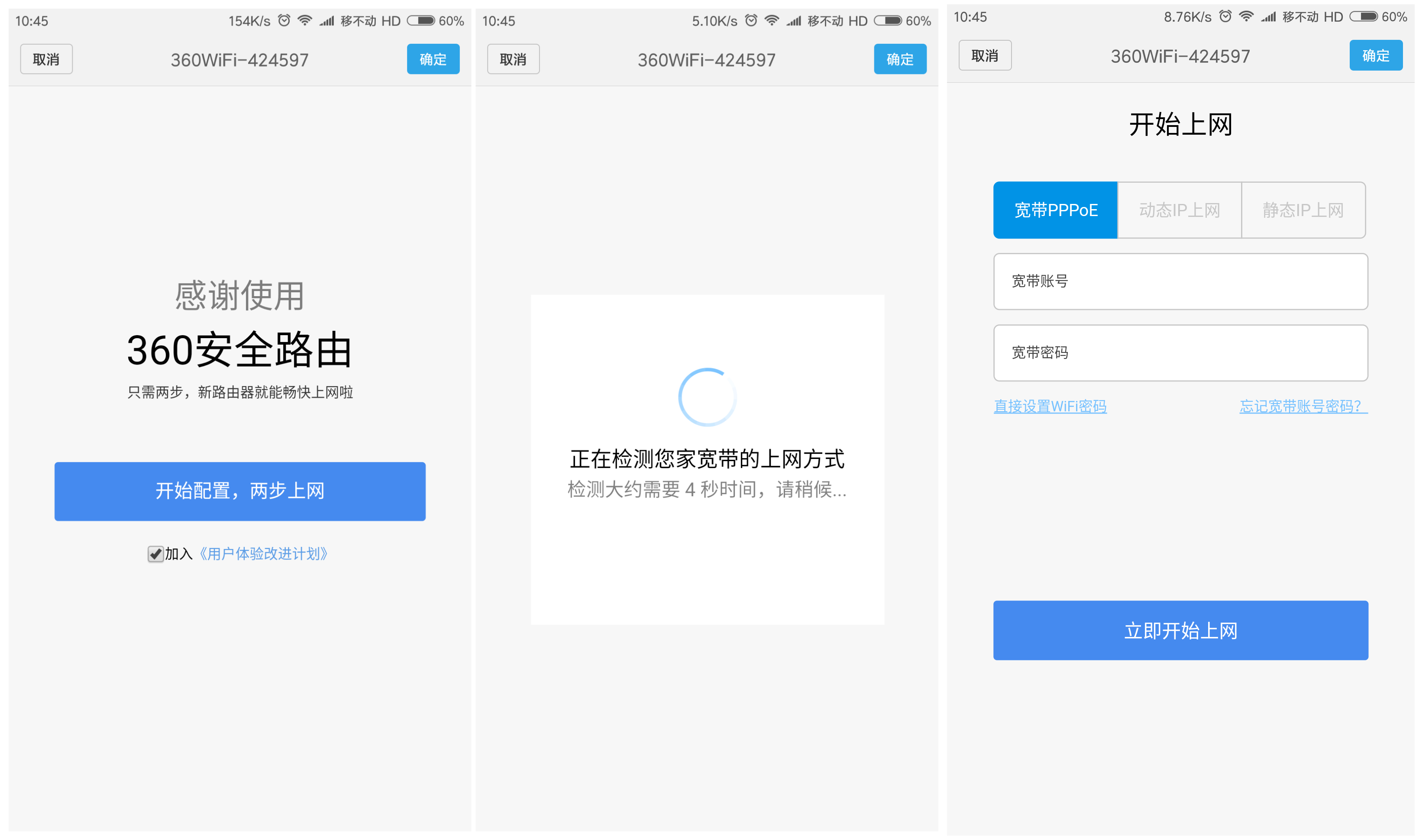Click 取消 on the 开始上网 screen
Screen dimensions: 1419x840
986,55
